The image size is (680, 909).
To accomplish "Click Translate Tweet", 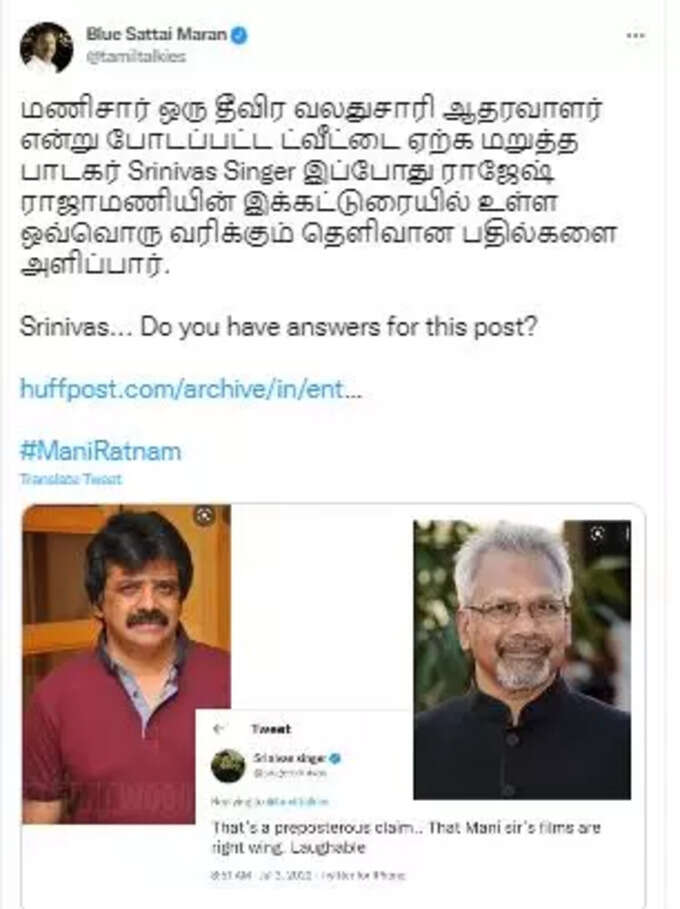I will point(71,479).
